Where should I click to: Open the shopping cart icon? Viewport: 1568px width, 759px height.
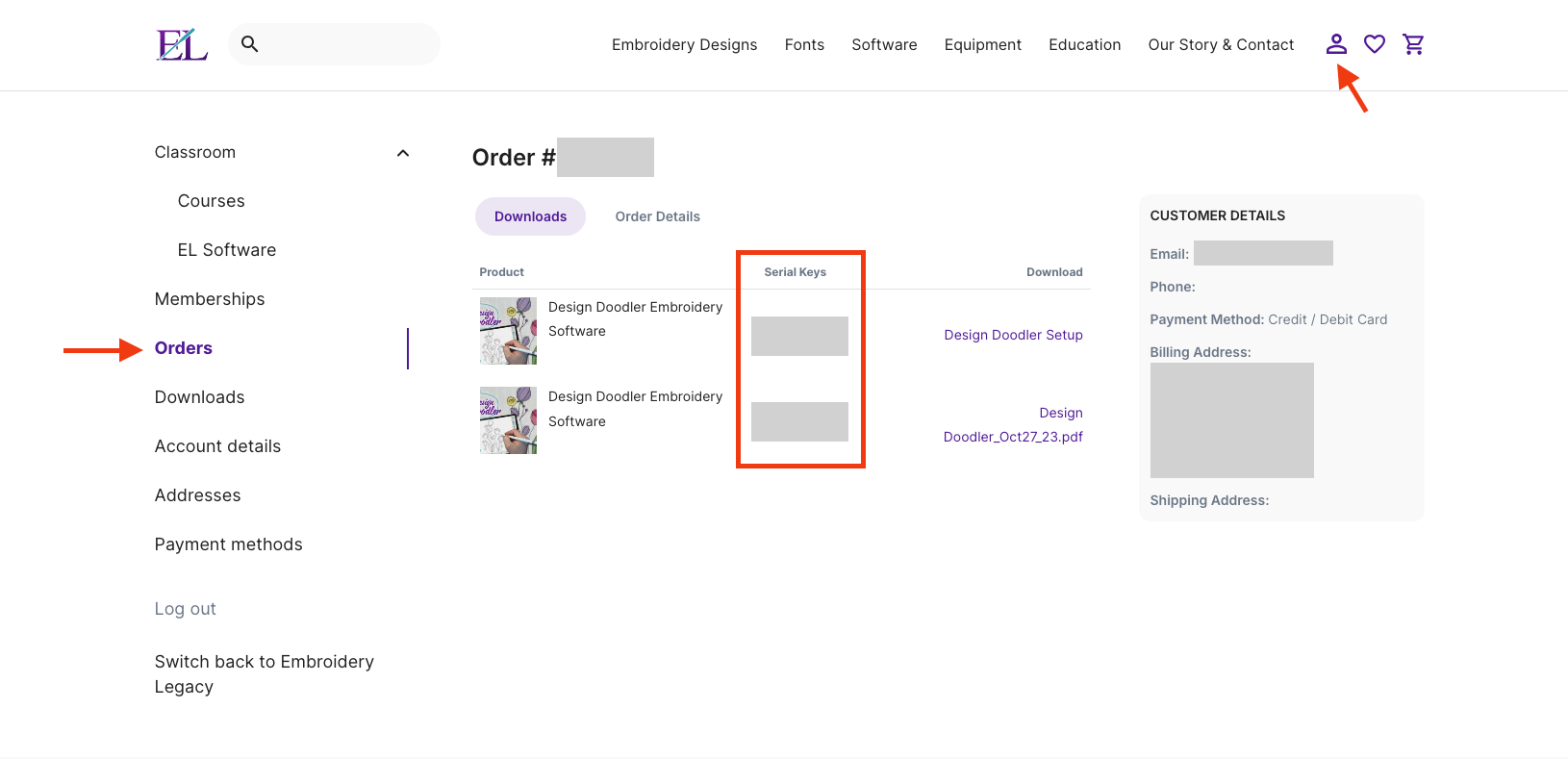tap(1413, 44)
